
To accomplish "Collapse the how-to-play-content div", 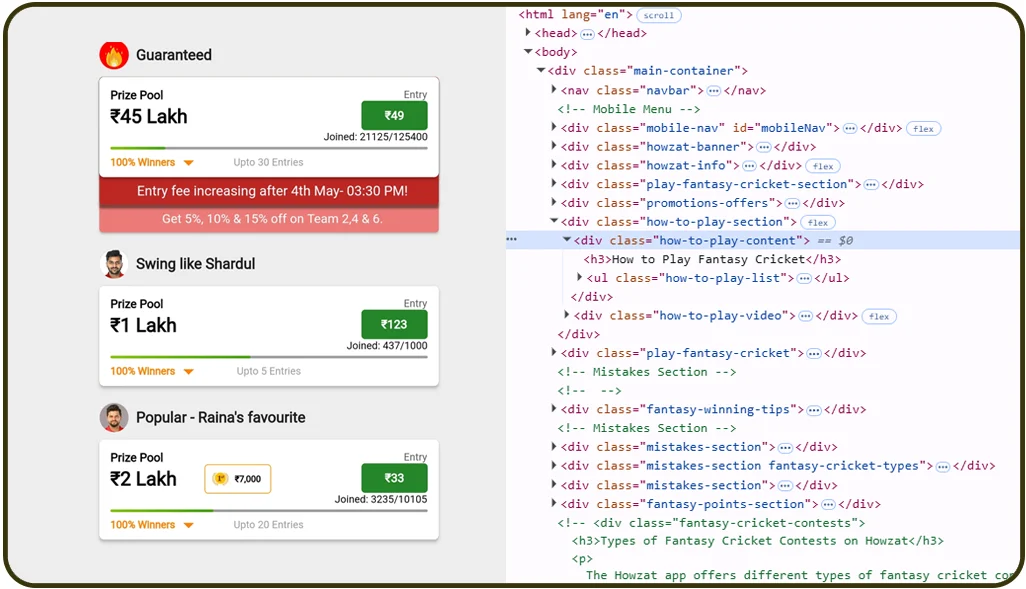I will pos(567,241).
